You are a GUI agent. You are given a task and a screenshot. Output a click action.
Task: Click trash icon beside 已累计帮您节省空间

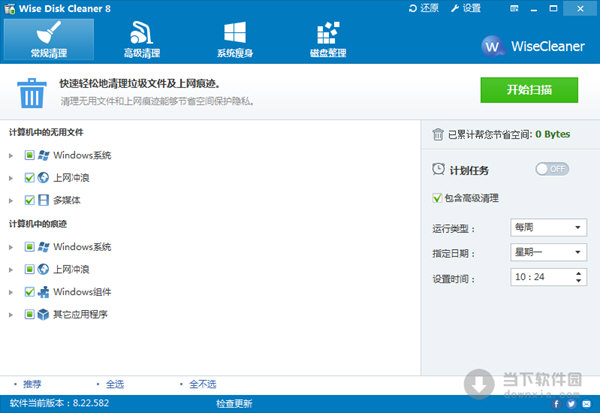pos(438,134)
